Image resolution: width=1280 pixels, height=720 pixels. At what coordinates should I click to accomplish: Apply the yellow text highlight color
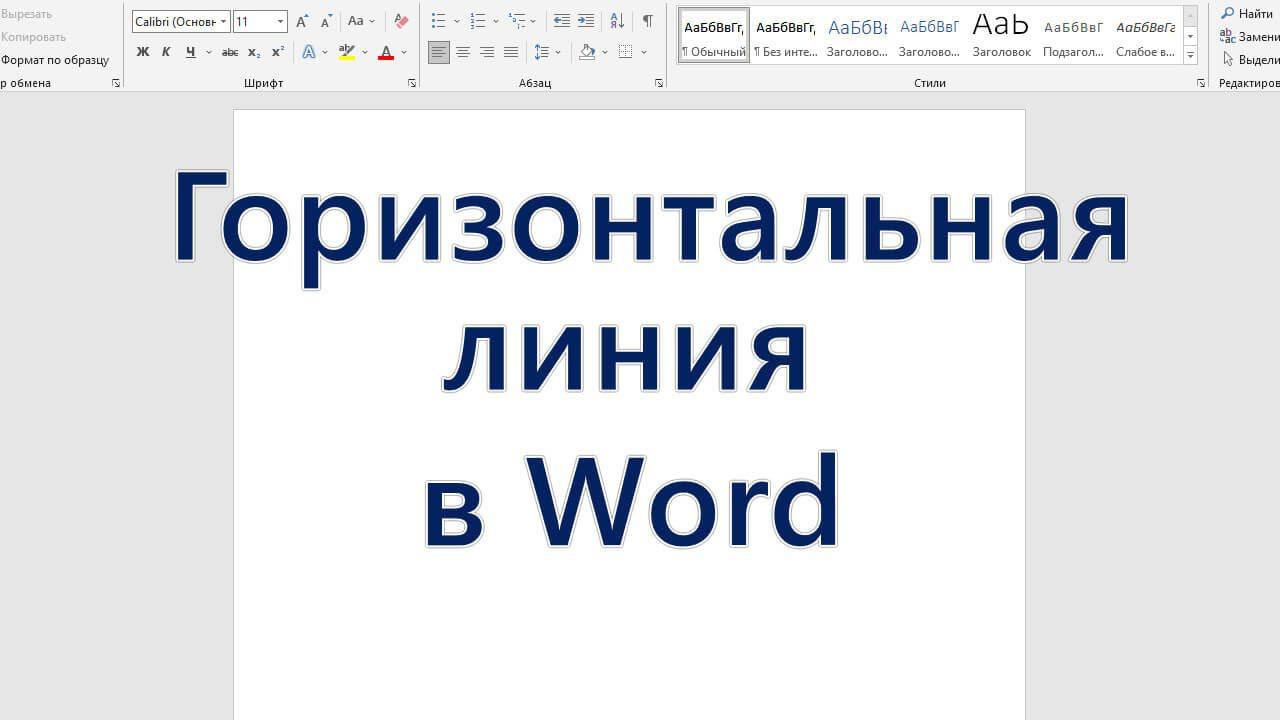click(x=347, y=52)
